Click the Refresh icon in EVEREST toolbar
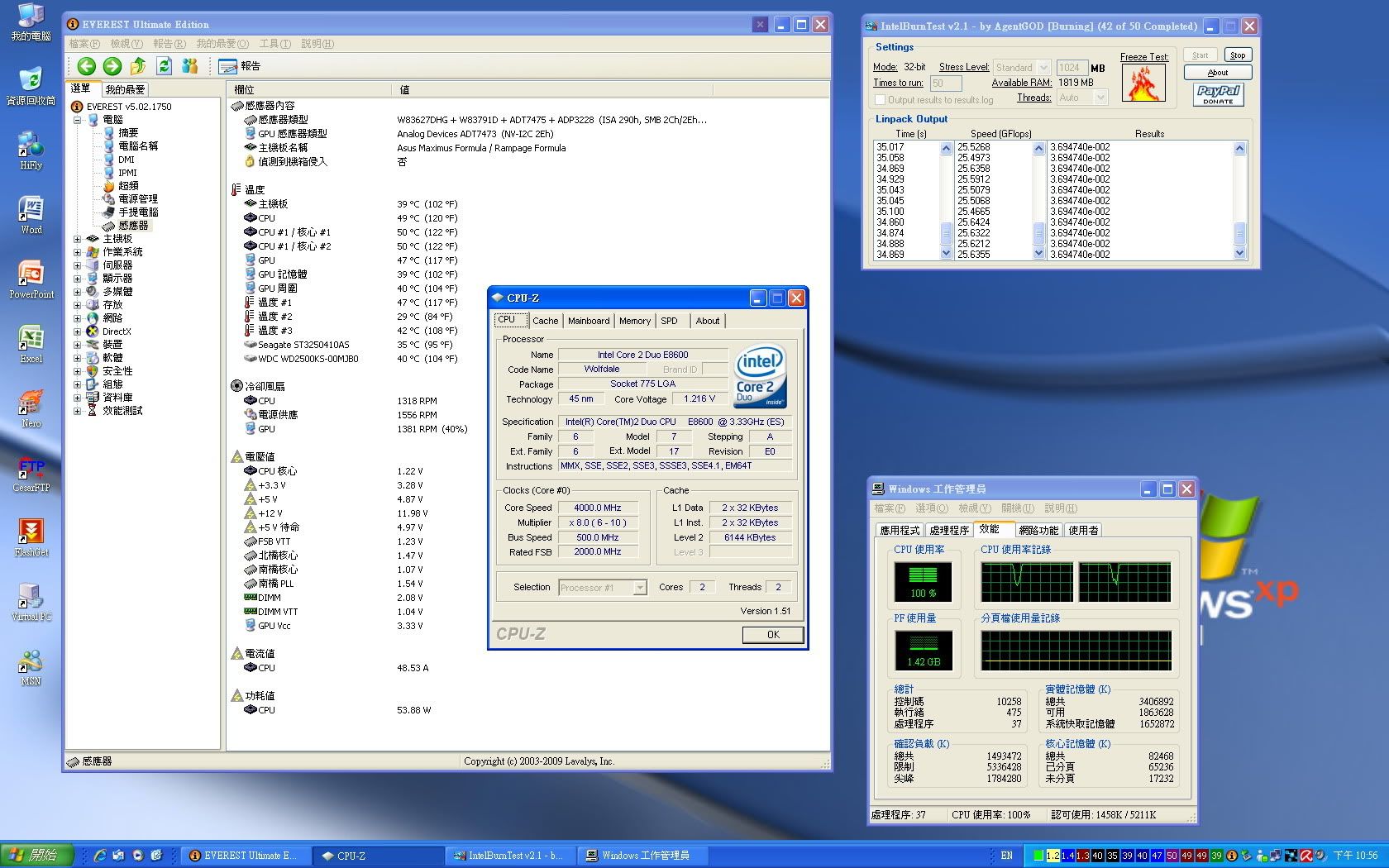 164,66
